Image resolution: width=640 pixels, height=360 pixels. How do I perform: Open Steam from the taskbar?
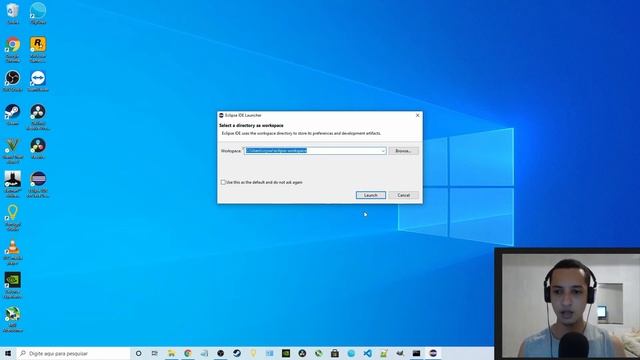click(x=237, y=353)
